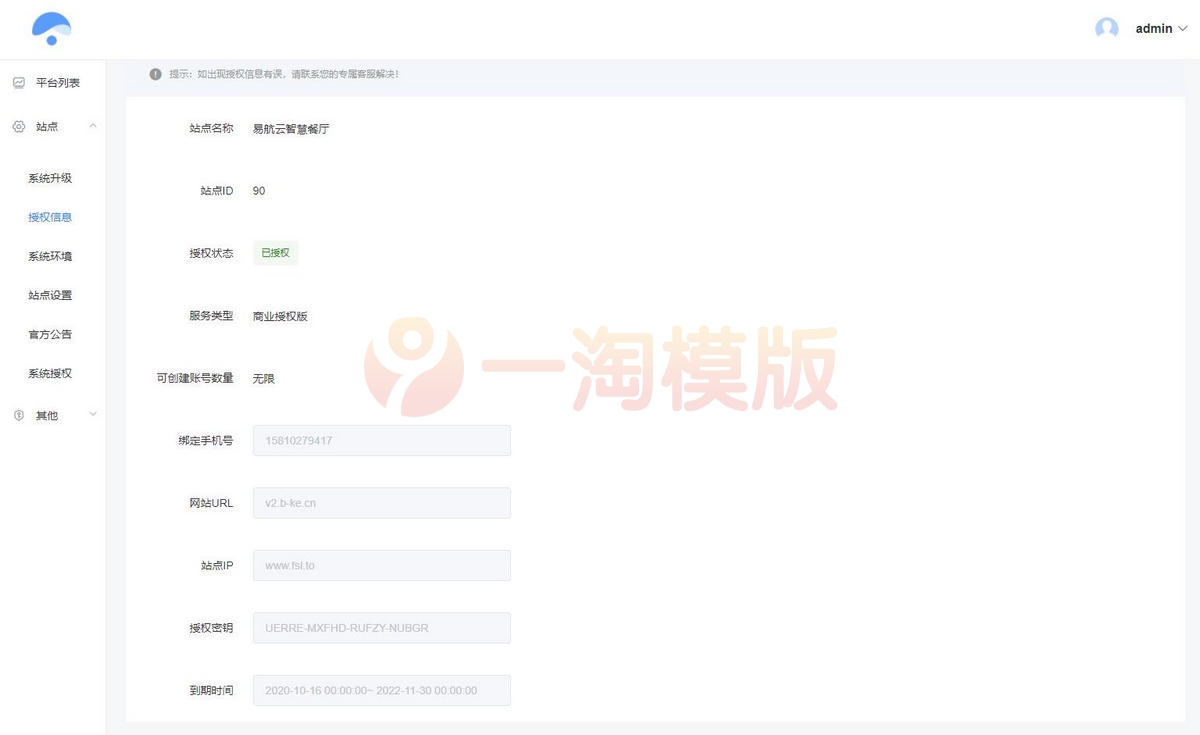
Task: Click the 绑定手机号 input field
Action: (x=382, y=440)
